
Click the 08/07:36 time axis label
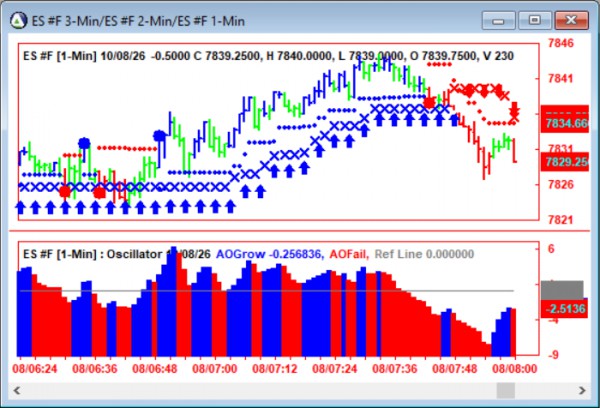pyautogui.click(x=395, y=369)
